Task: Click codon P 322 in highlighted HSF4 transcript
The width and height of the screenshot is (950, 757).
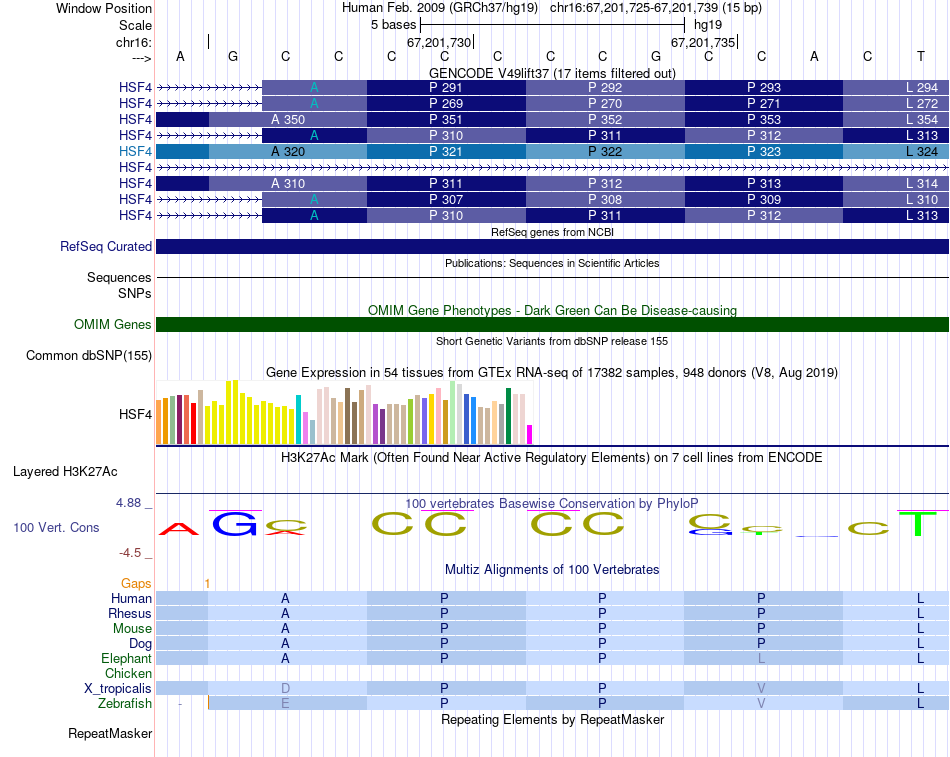Action: click(605, 152)
